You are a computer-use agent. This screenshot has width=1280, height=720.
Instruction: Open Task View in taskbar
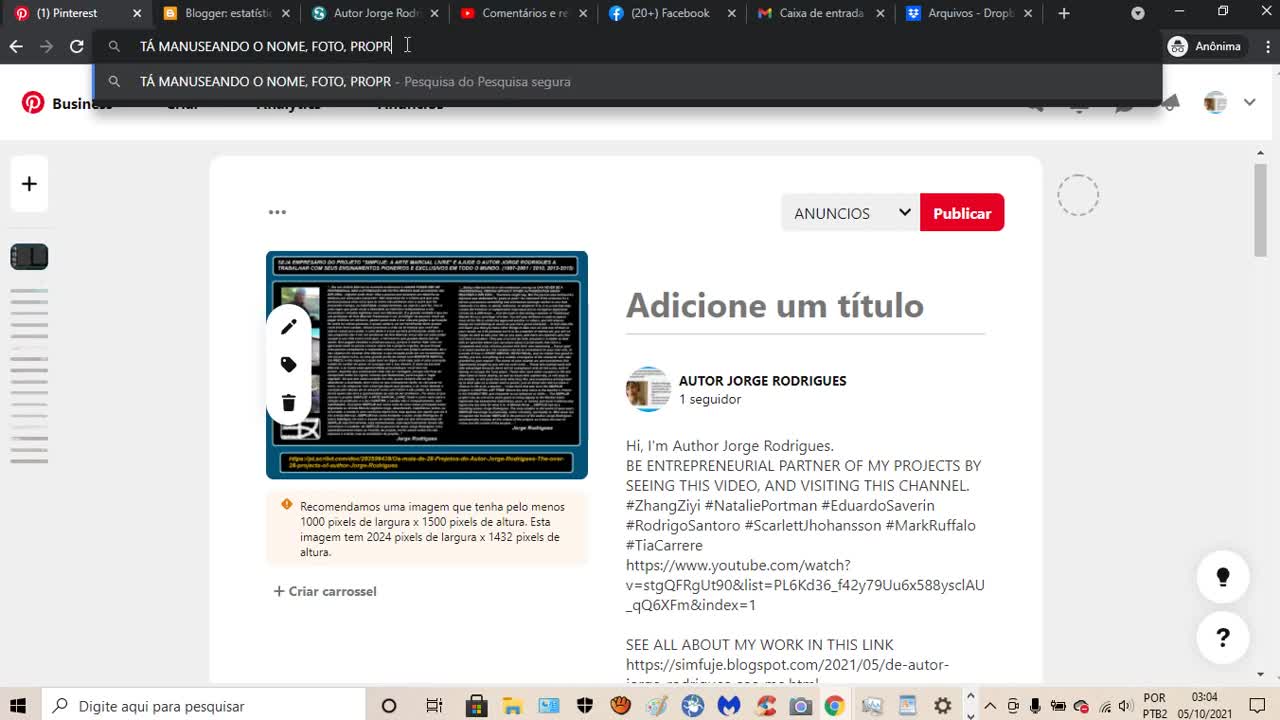[434, 706]
